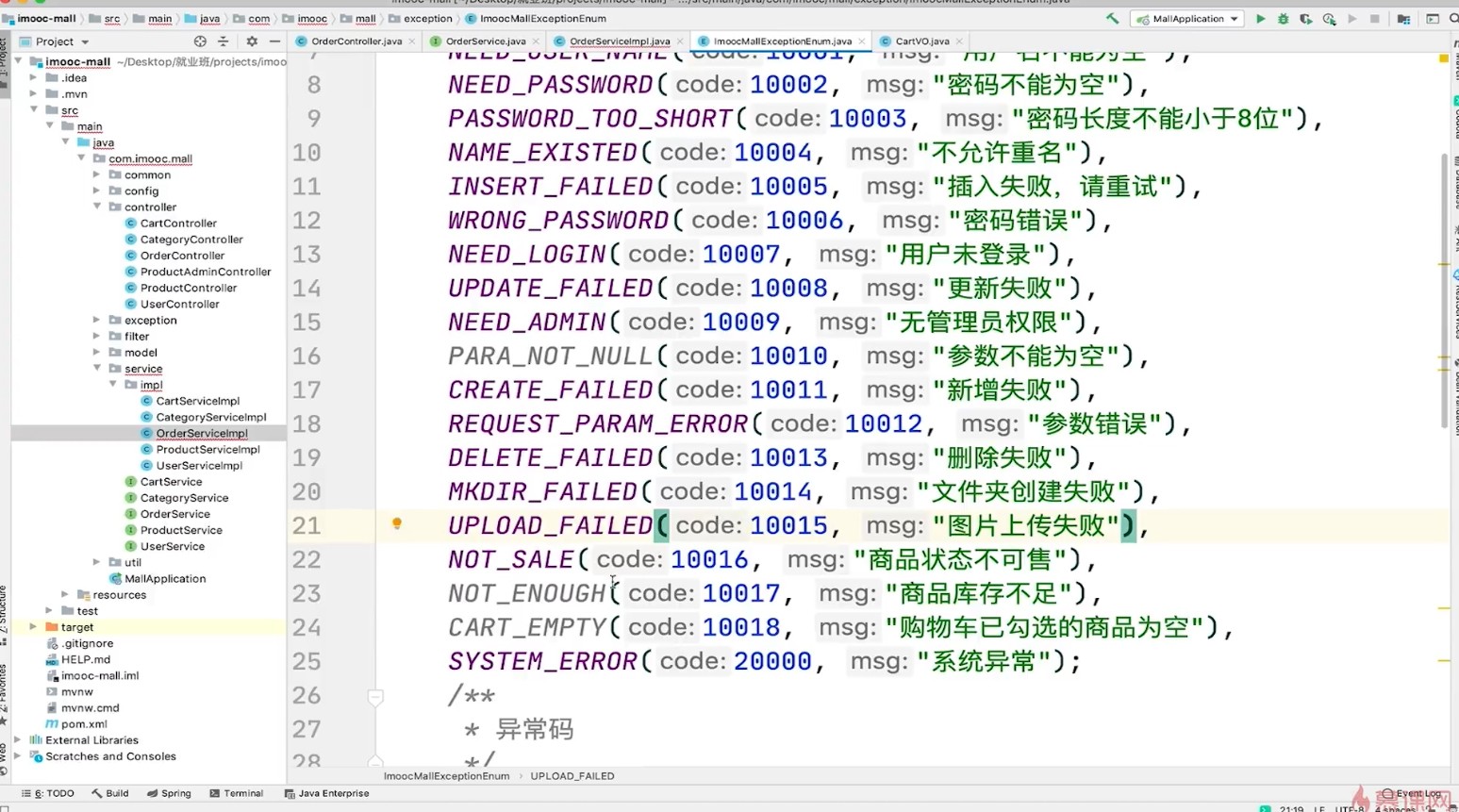
Task: Click the yellow intention bulb on line 21
Action: point(397,524)
